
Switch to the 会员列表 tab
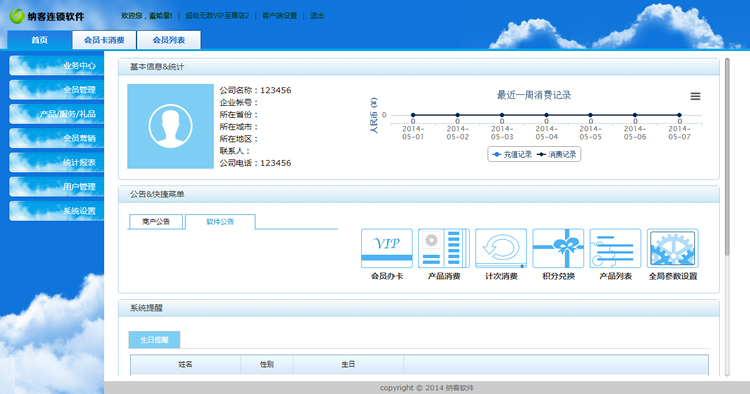(169, 40)
